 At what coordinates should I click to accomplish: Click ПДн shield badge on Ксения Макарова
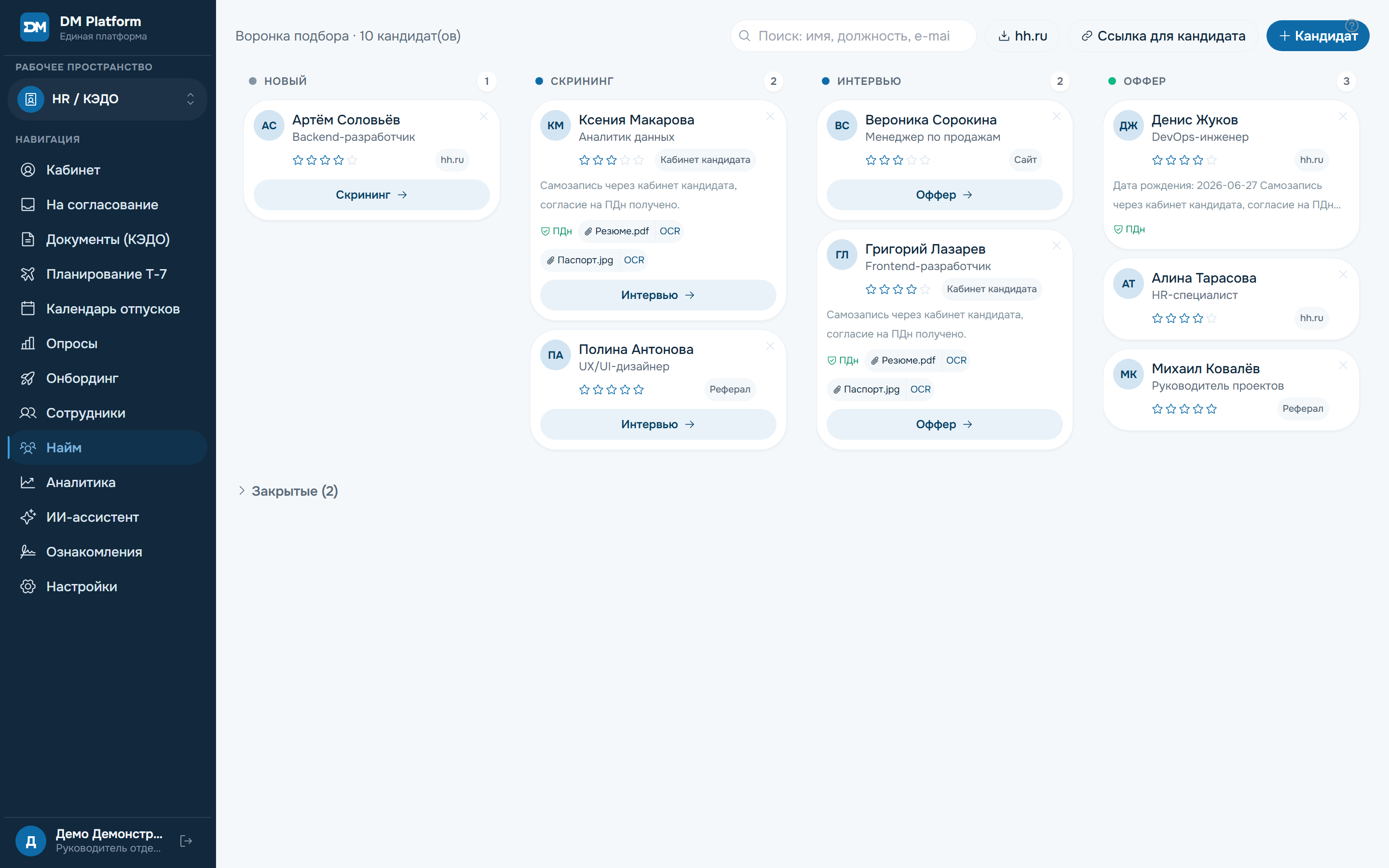click(x=556, y=231)
